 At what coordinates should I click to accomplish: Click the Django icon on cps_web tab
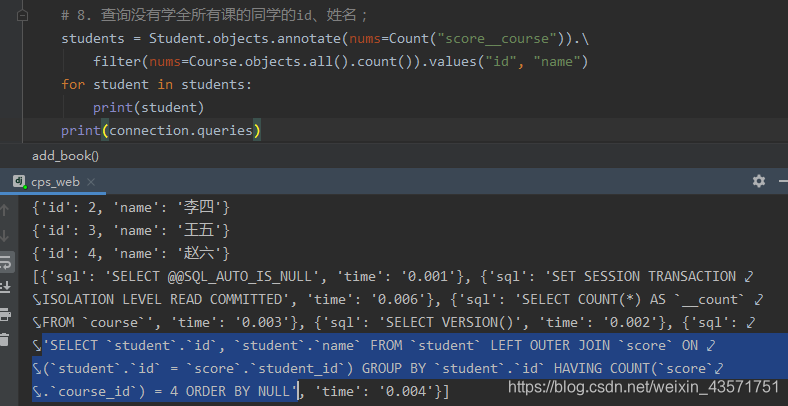coord(19,181)
